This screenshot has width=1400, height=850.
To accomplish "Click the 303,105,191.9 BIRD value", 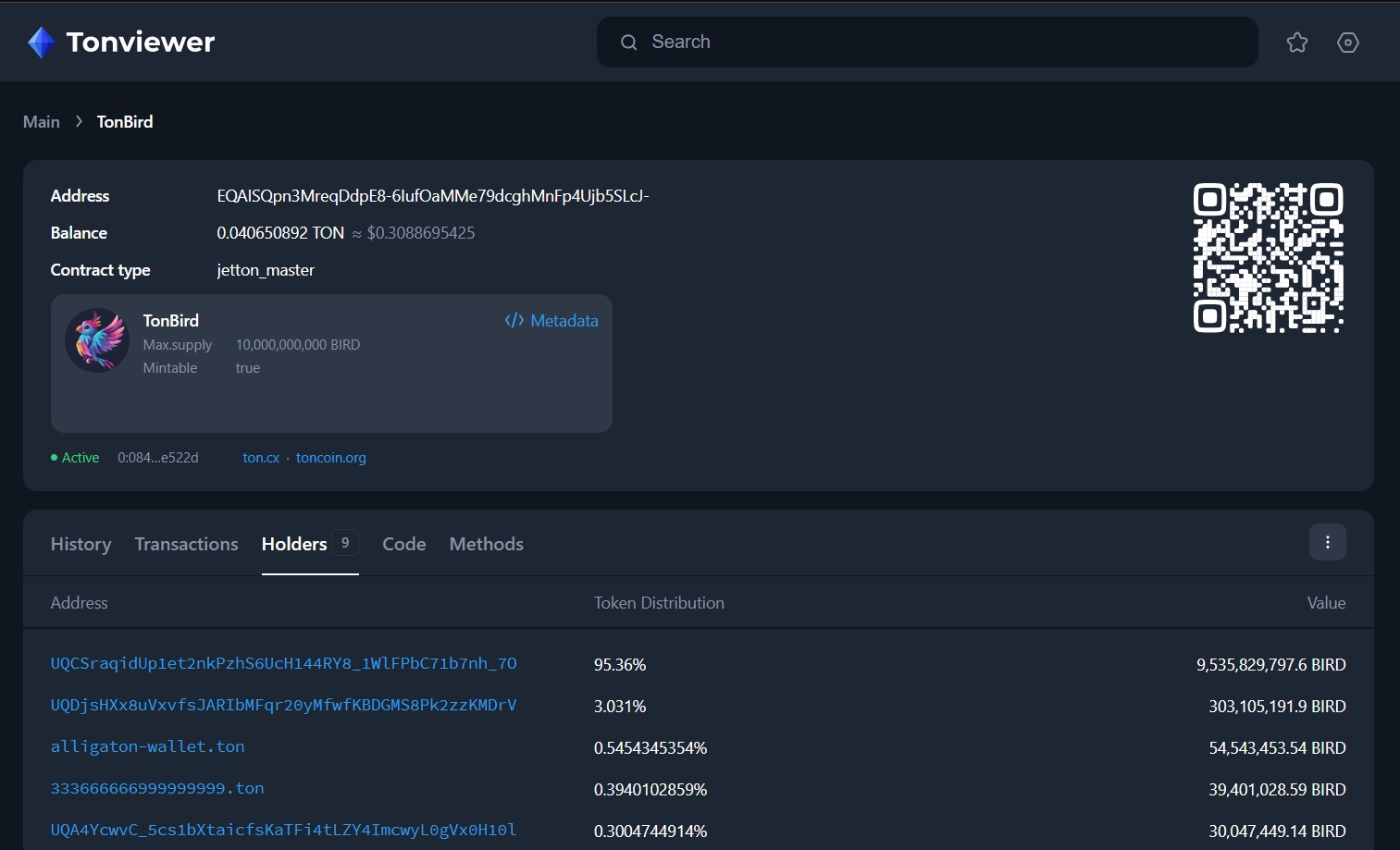I will pos(1277,707).
